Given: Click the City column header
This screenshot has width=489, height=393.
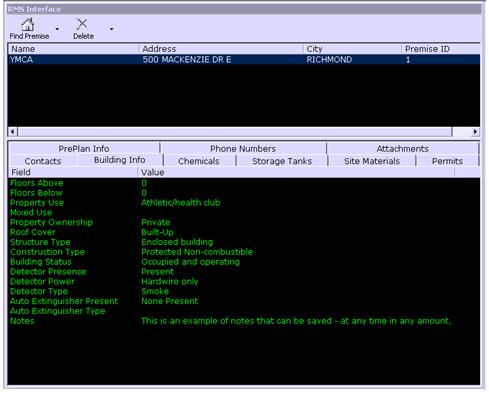Looking at the screenshot, I should coord(352,49).
